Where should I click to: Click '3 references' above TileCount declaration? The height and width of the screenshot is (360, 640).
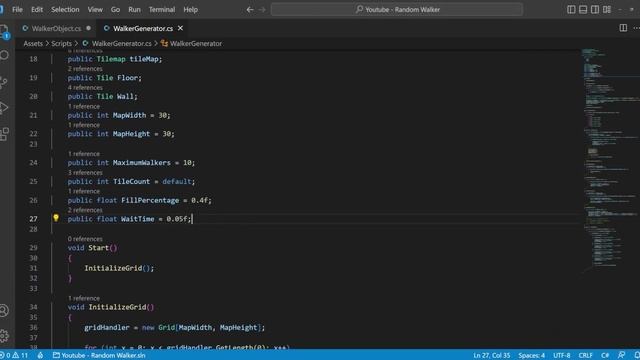[85, 173]
